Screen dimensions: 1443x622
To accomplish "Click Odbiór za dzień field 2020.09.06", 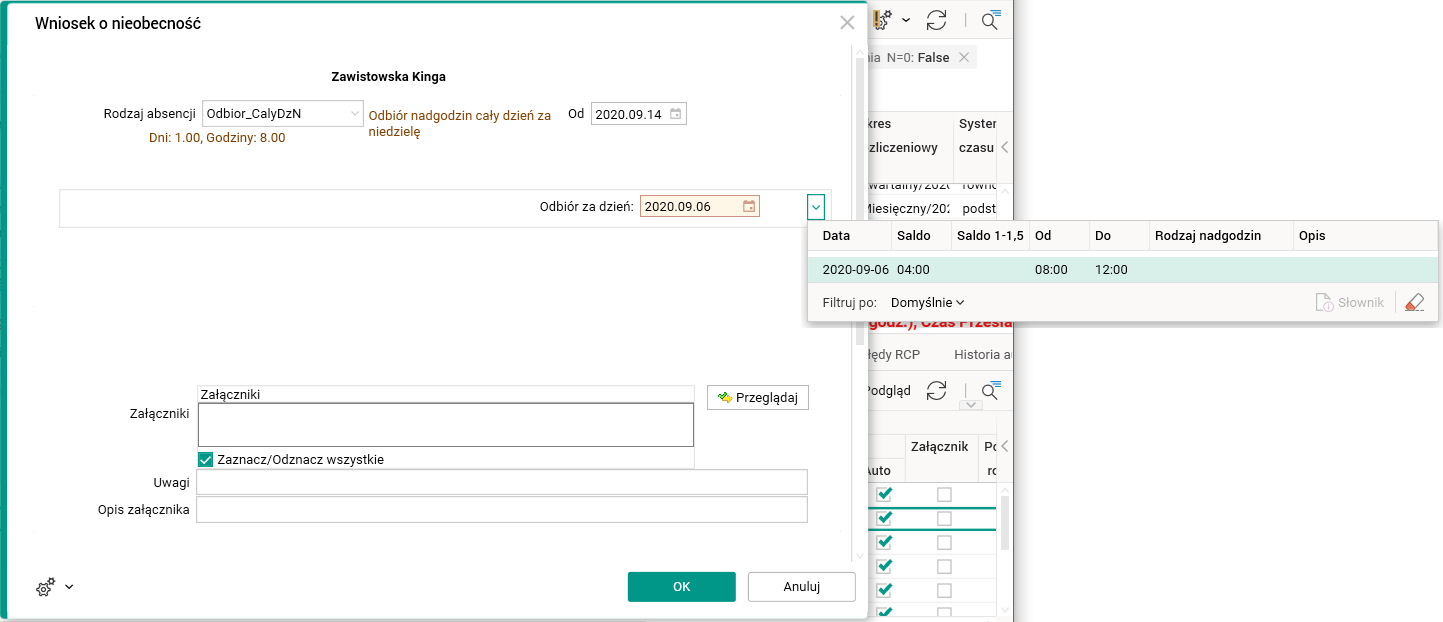I will click(700, 207).
